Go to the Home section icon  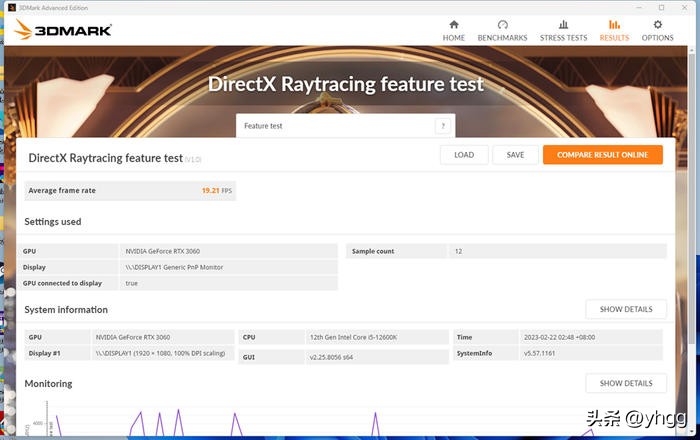pos(454,25)
